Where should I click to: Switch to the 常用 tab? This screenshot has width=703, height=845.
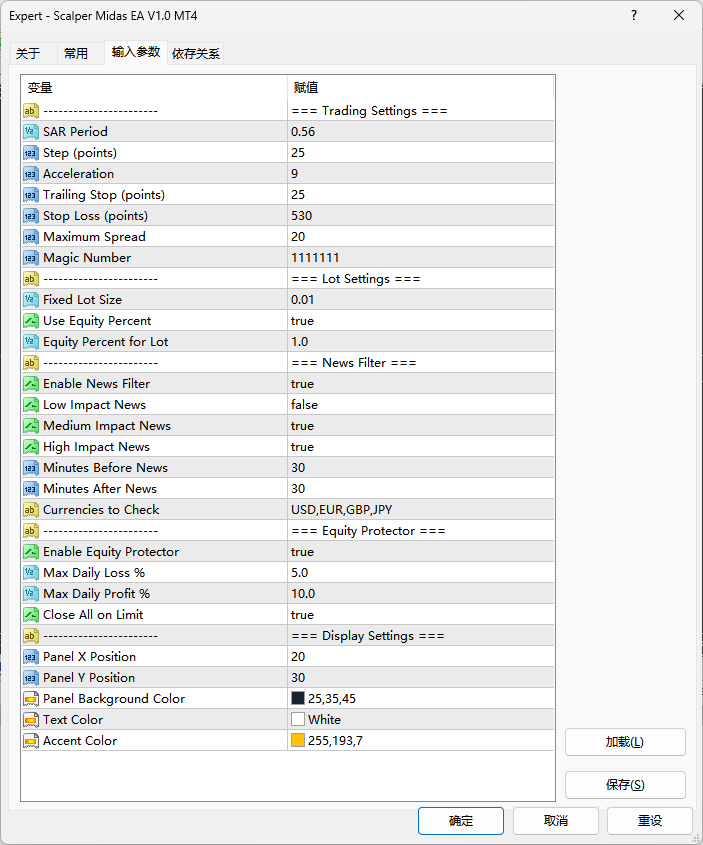click(76, 54)
